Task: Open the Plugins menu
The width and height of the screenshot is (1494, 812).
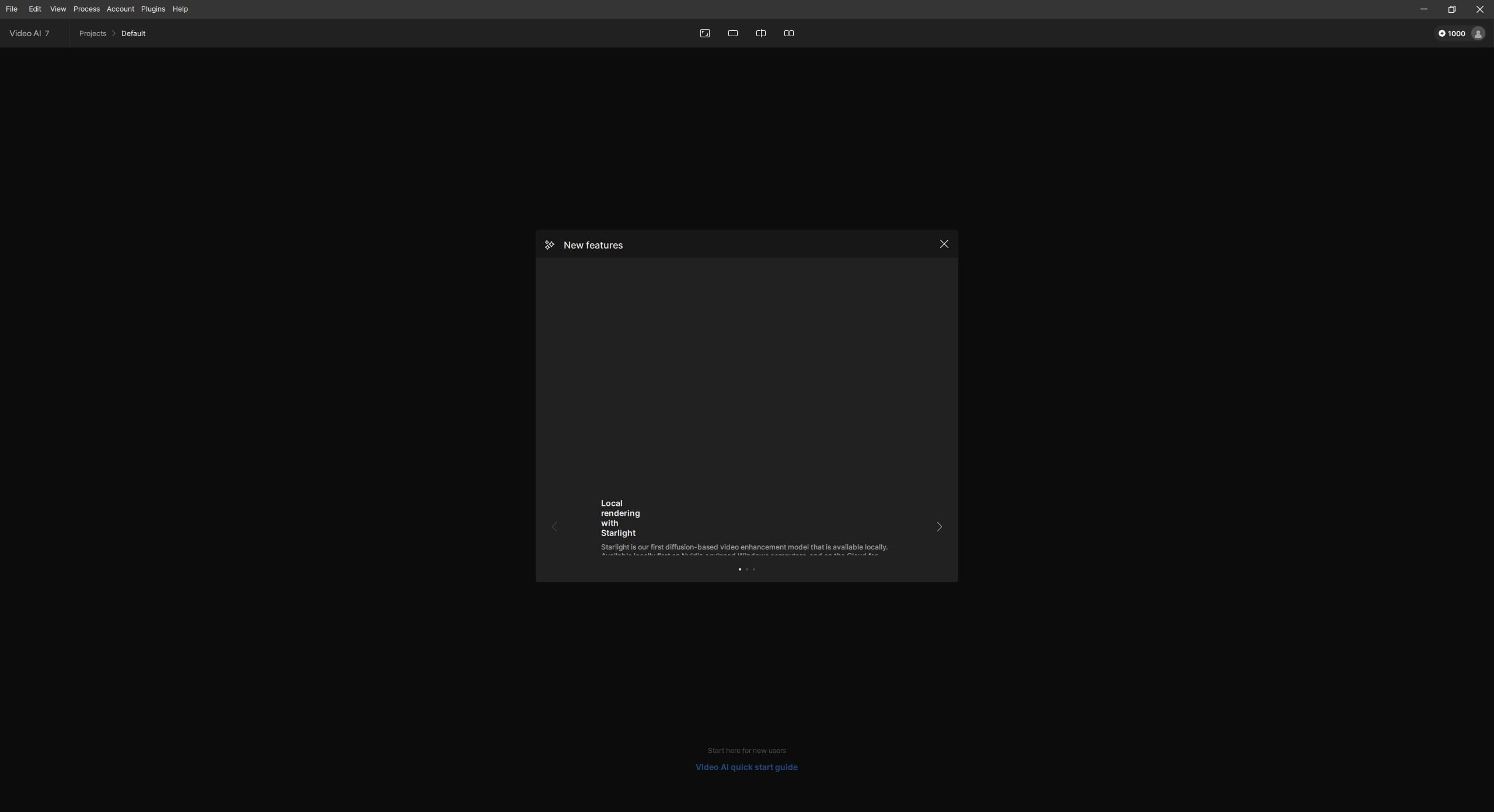Action: [x=153, y=9]
